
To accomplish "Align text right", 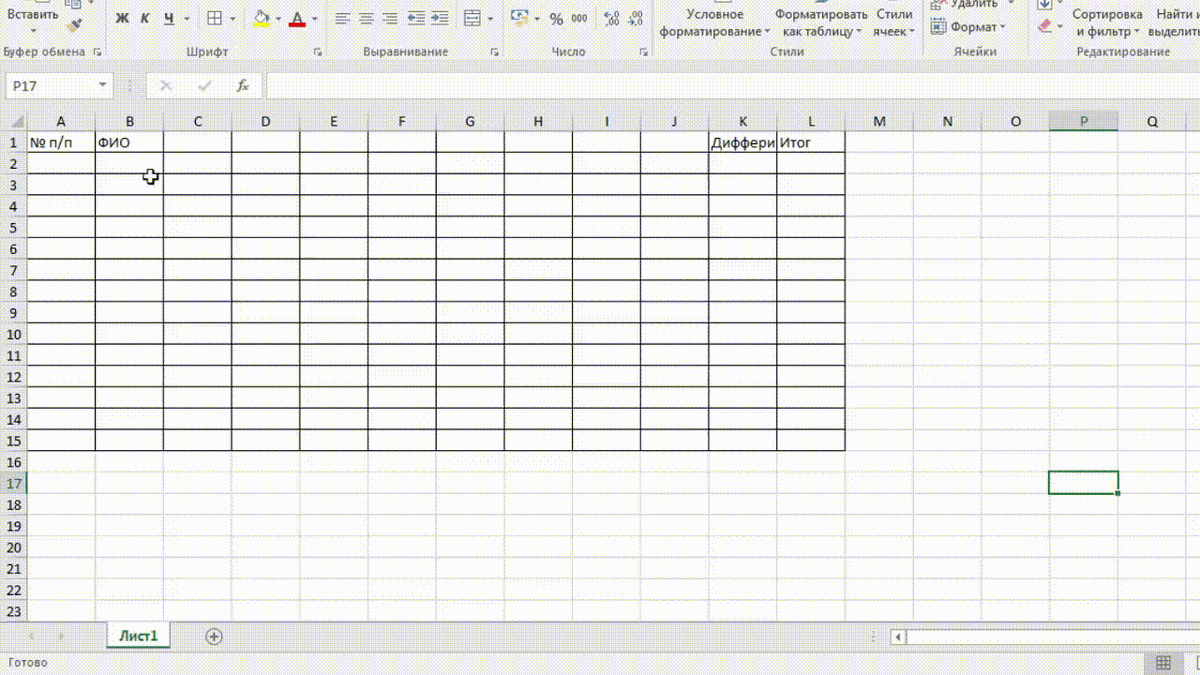I will click(389, 19).
